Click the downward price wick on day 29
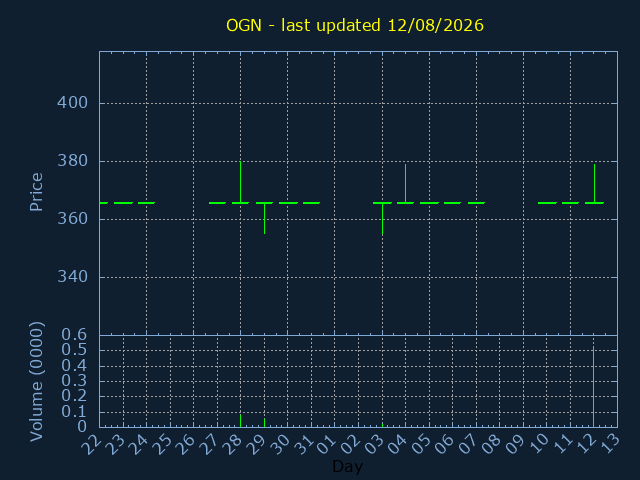 264,218
